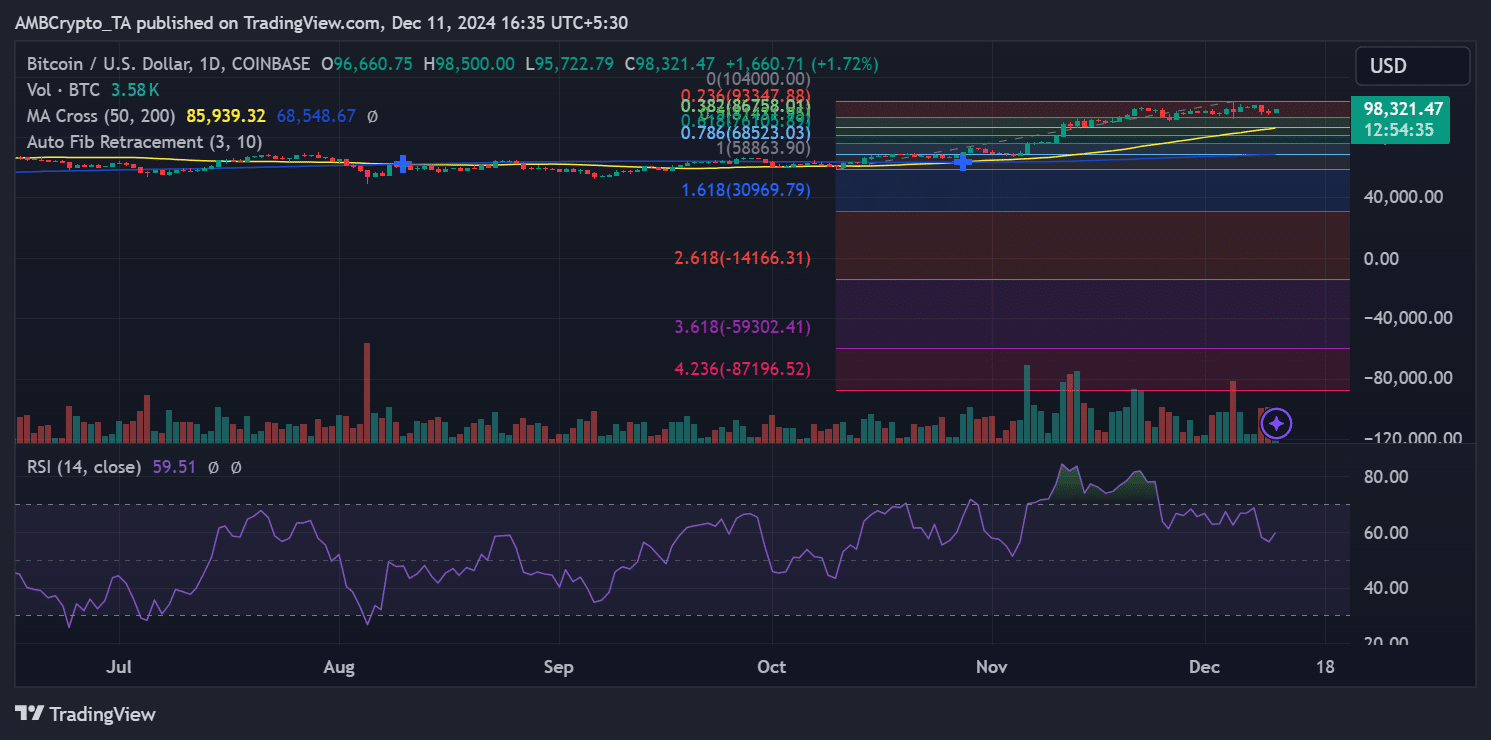Click the pink 4.236 Fibonacci level line
Image resolution: width=1491 pixels, height=740 pixels.
(1090, 390)
